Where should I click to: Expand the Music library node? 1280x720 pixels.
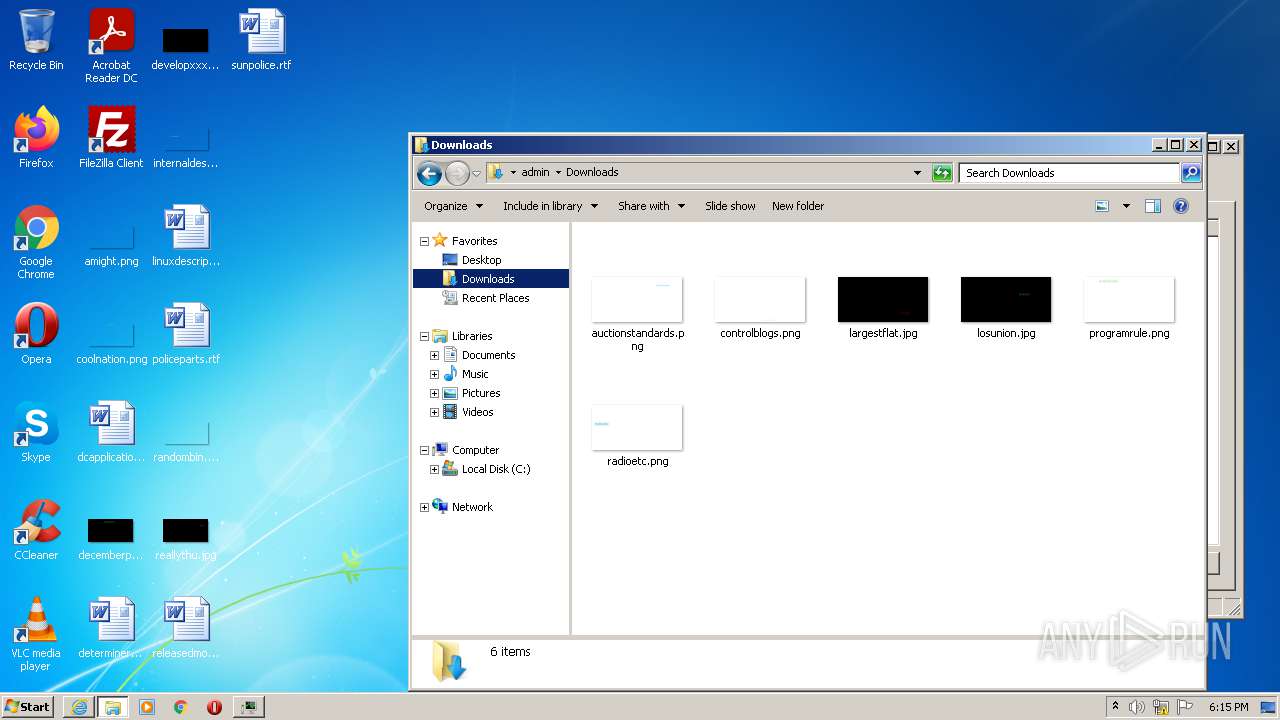(x=434, y=374)
